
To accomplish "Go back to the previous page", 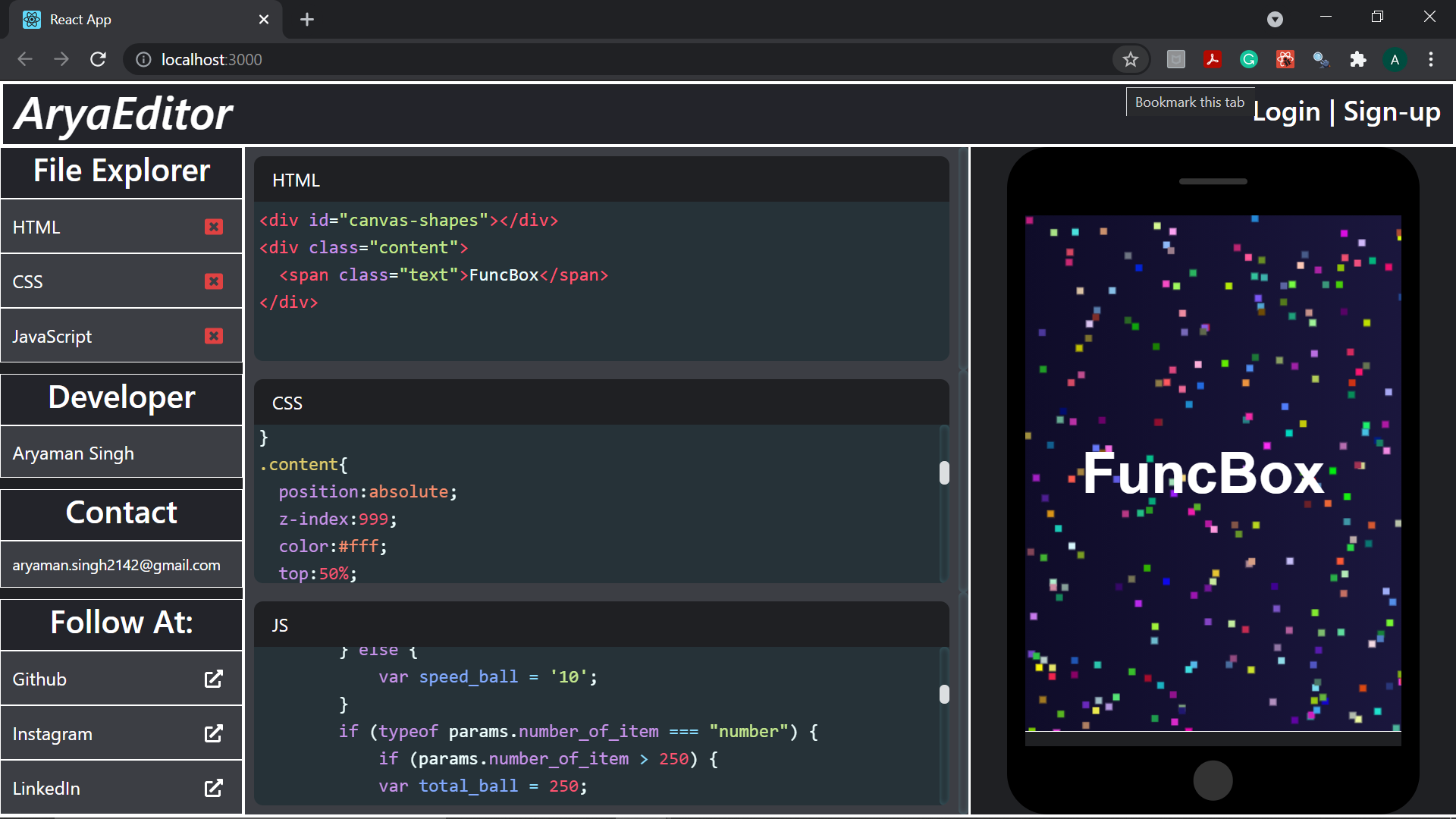I will [x=25, y=59].
